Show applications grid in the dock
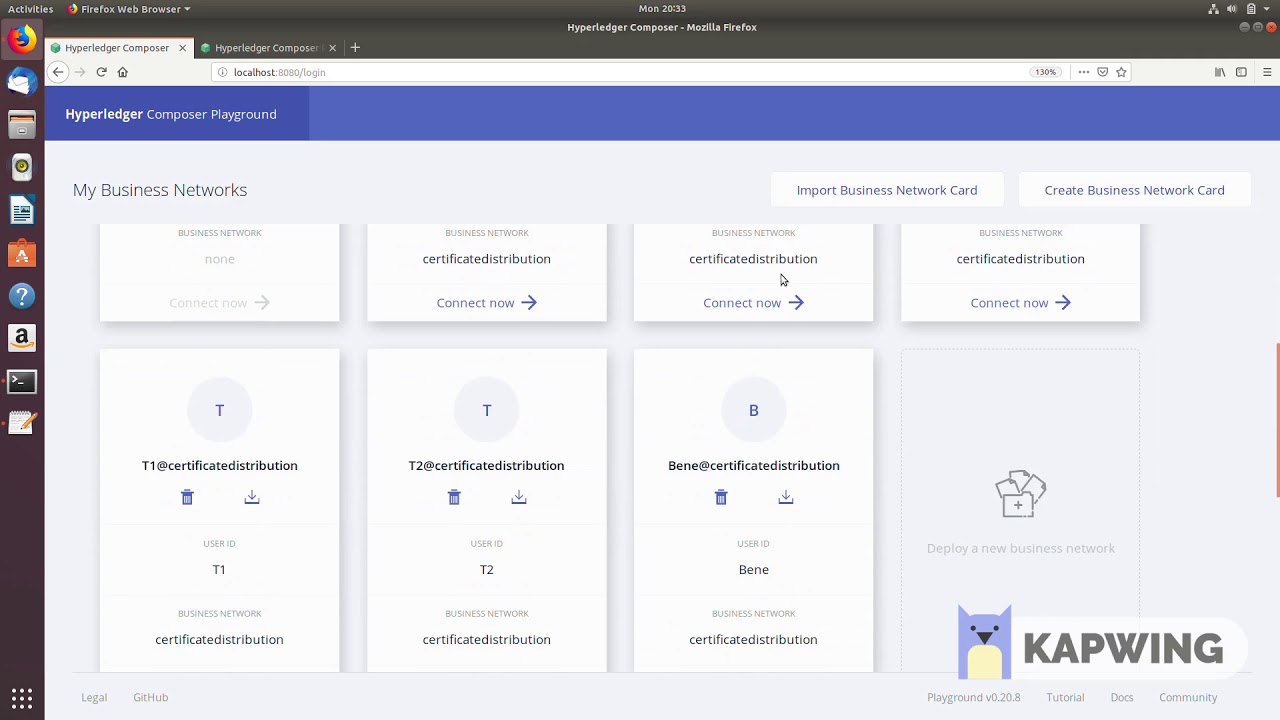The height and width of the screenshot is (720, 1280). pyautogui.click(x=22, y=698)
